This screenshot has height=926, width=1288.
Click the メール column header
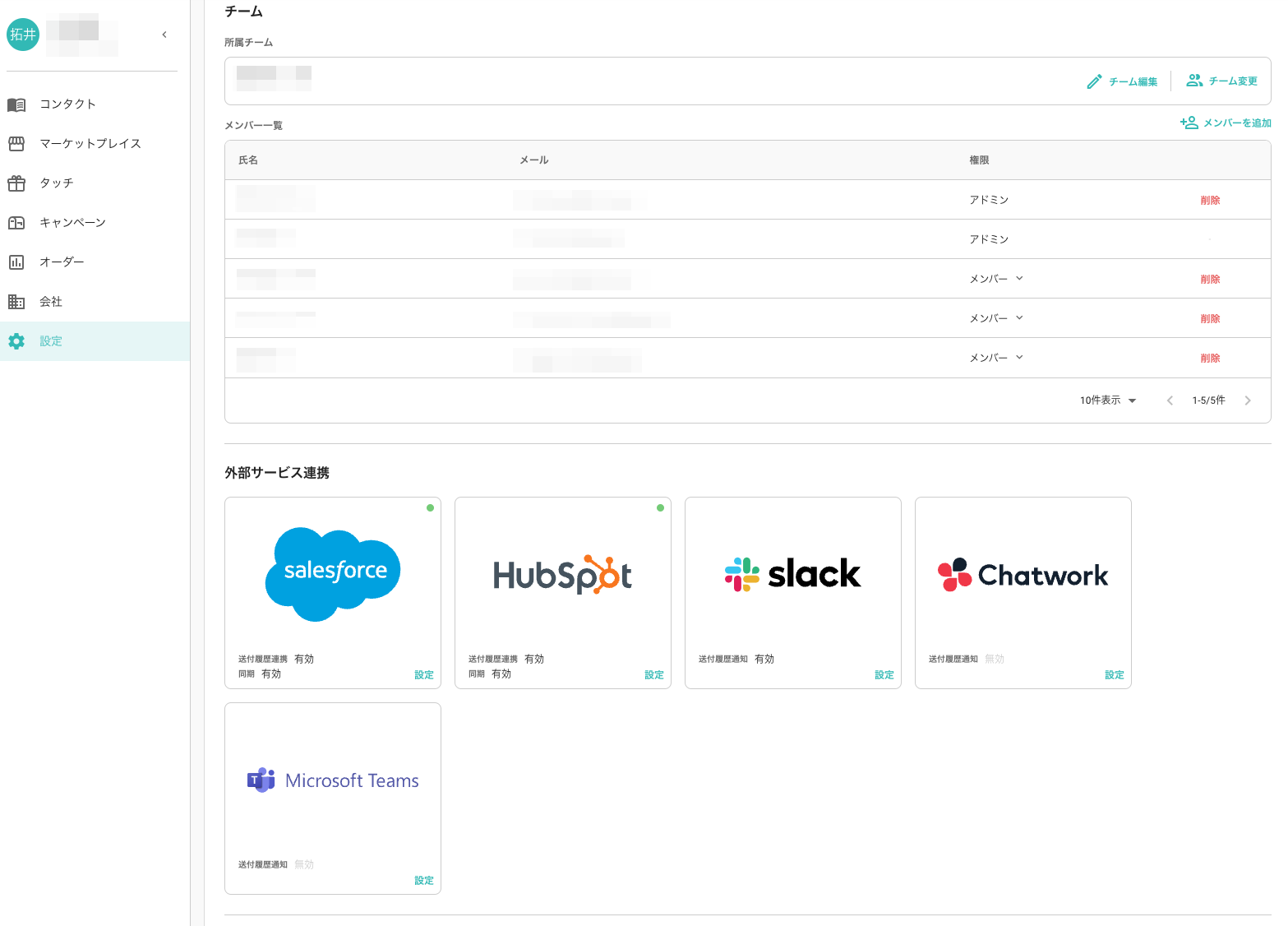coord(534,160)
